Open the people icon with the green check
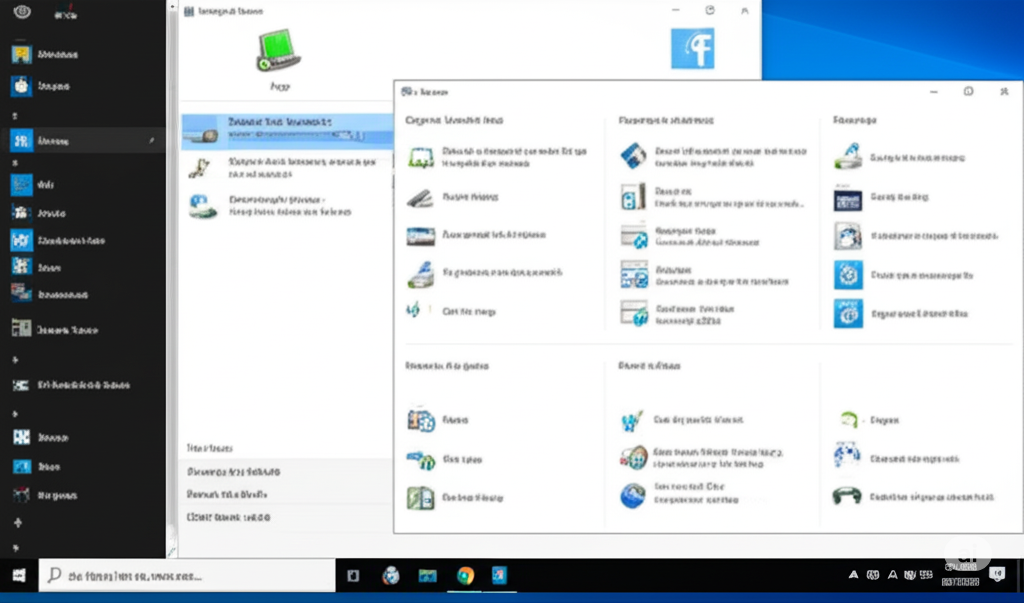Viewport: 1024px width, 603px height. click(632, 421)
